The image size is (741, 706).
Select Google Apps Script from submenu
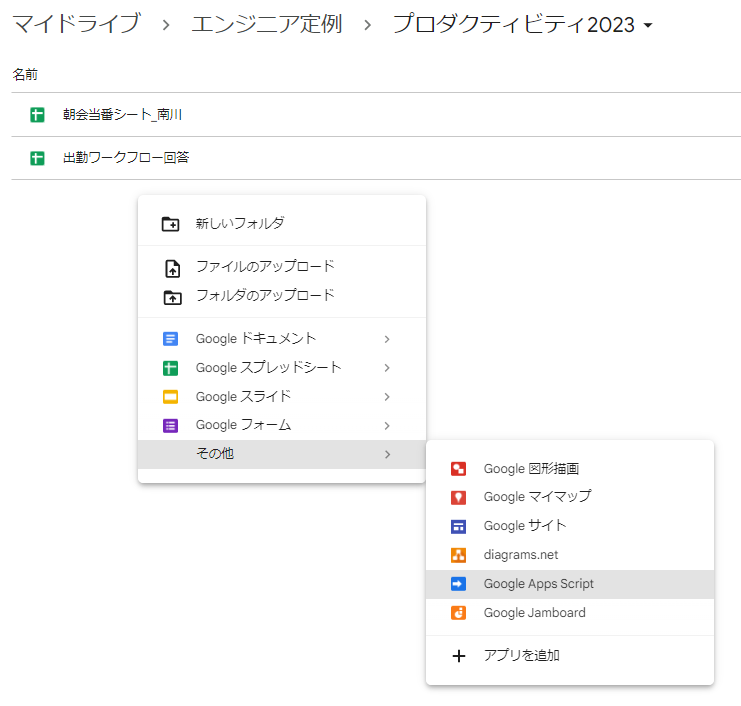570,584
